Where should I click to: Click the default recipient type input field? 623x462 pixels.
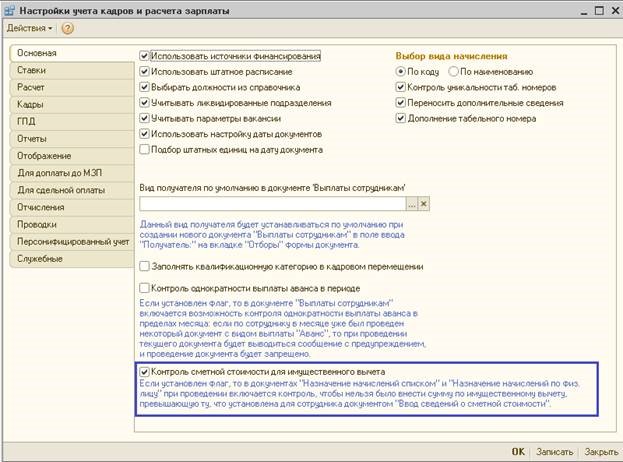[x=271, y=204]
